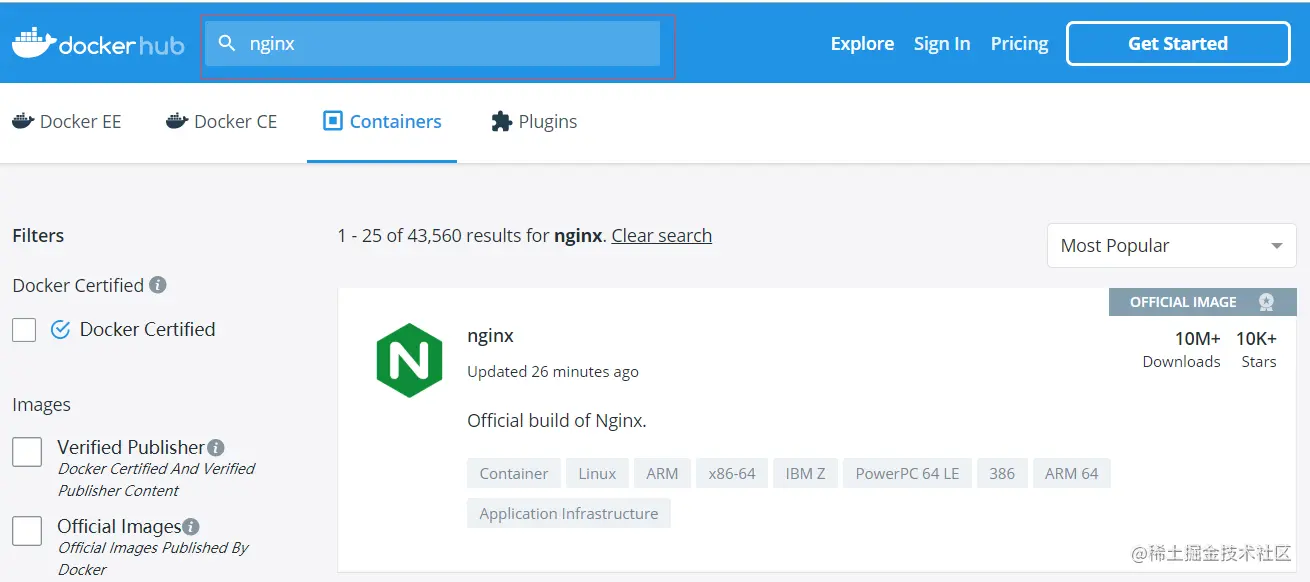1310x582 pixels.
Task: Click the official image ribbon badge icon
Action: 1266,302
